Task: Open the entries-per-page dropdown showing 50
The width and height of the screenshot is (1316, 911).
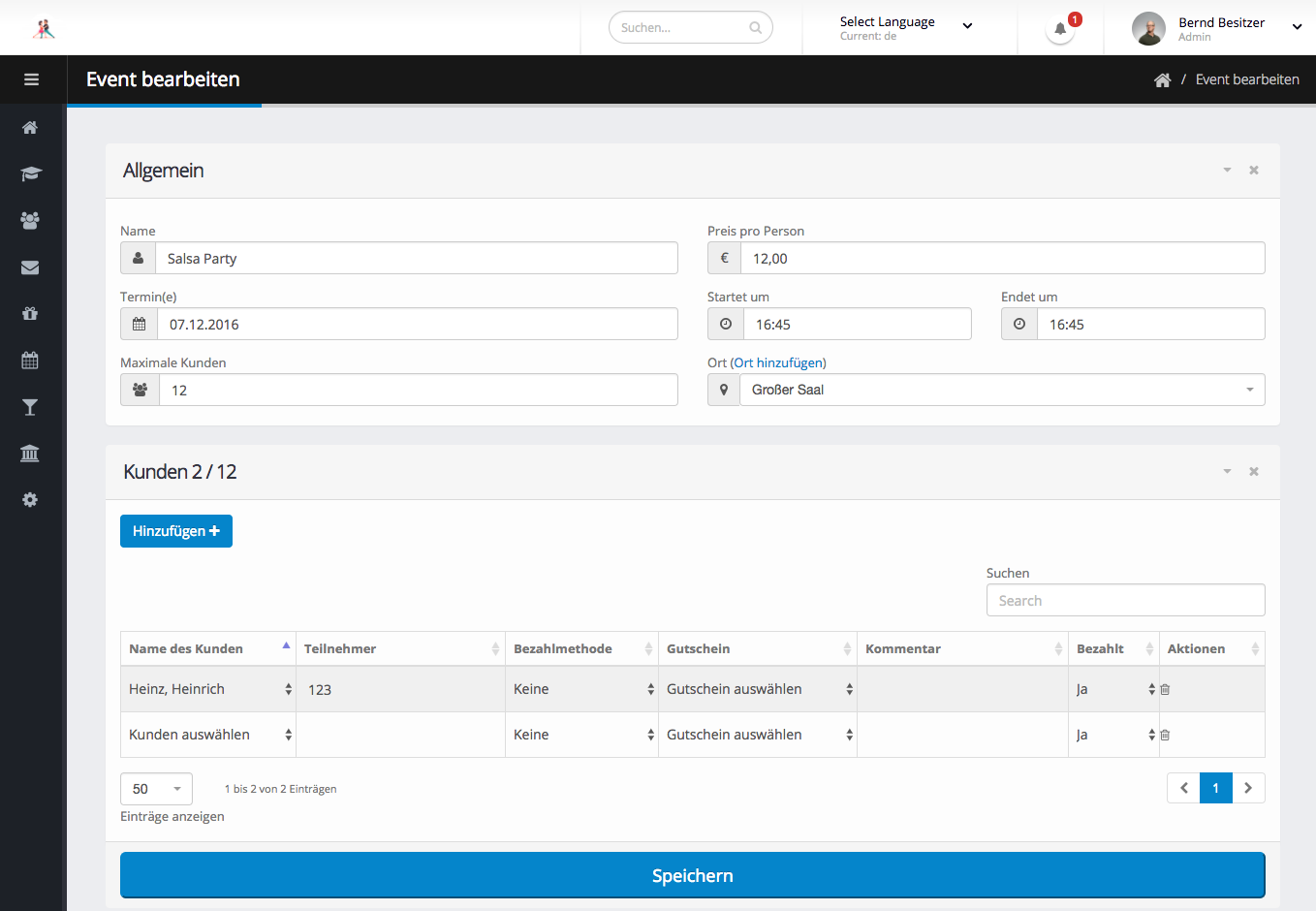Action: click(156, 789)
